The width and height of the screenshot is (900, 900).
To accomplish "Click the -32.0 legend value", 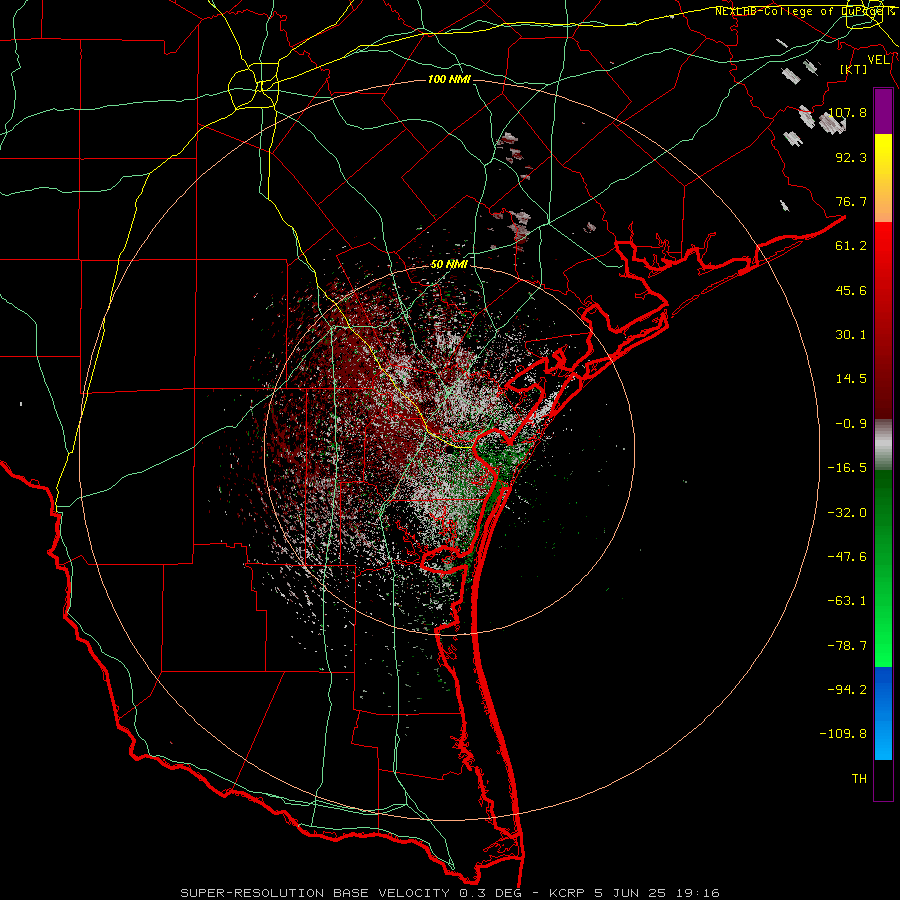I will pos(847,513).
